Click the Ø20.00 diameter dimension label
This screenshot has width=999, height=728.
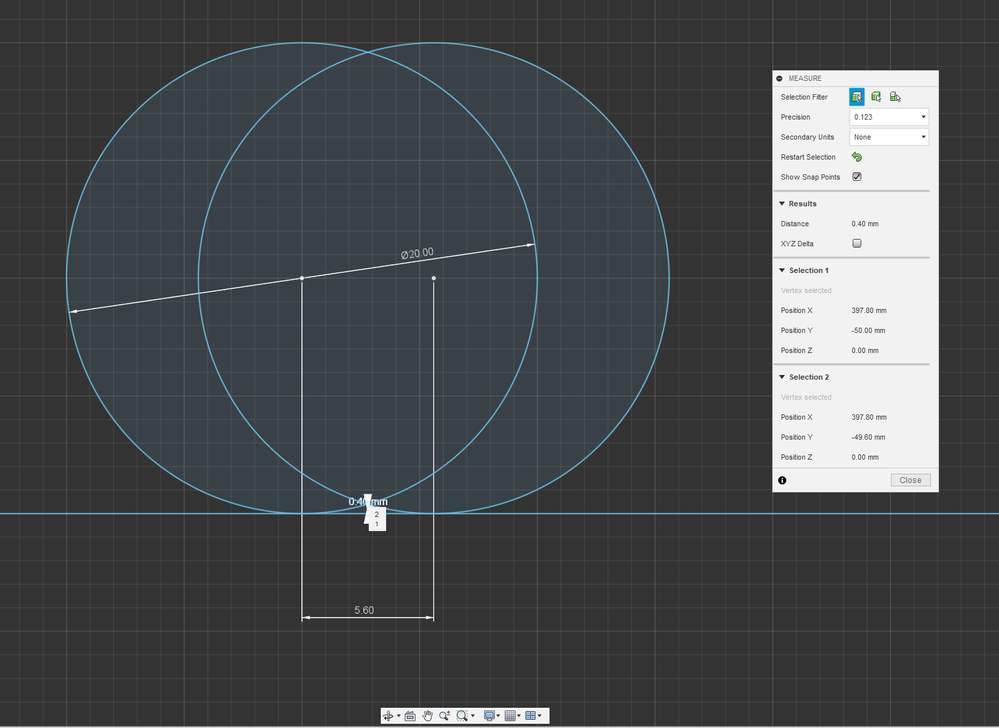click(417, 253)
